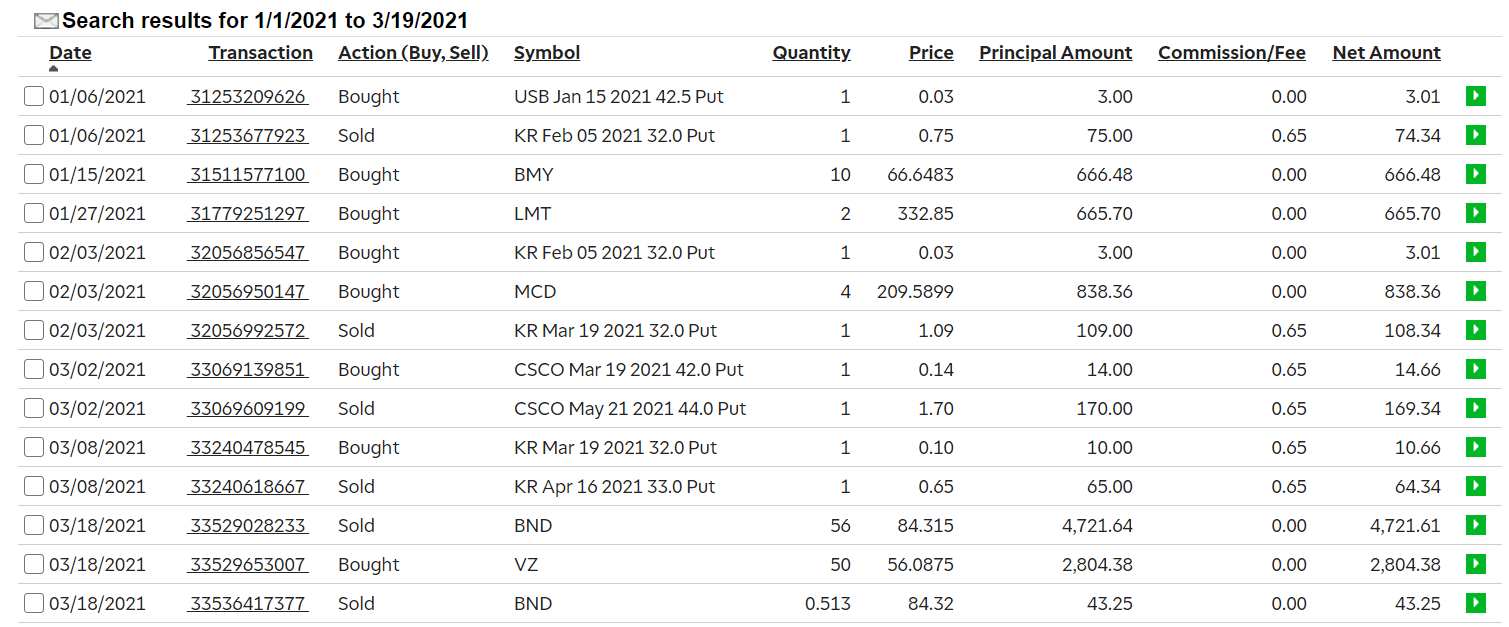
Task: Sort by the Symbol column header
Action: tap(546, 53)
